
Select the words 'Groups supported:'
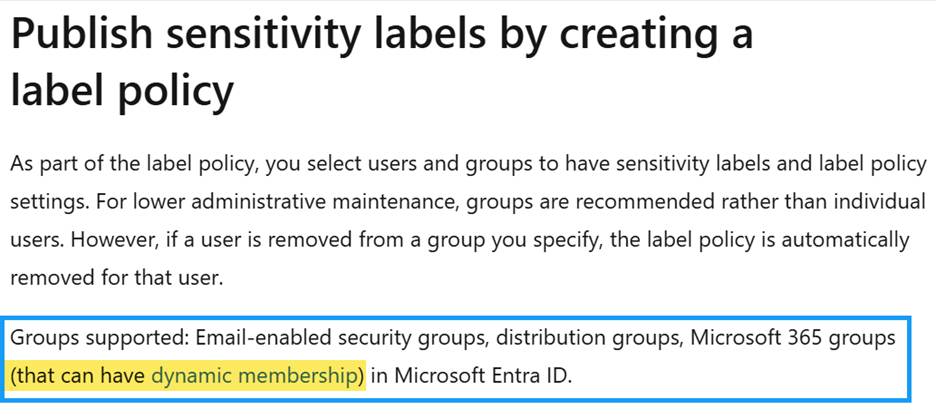tap(98, 338)
